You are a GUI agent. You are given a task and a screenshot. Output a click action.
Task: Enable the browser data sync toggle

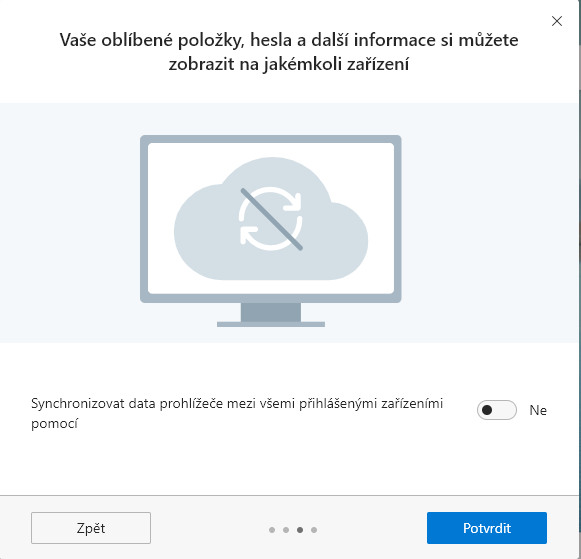pyautogui.click(x=497, y=410)
